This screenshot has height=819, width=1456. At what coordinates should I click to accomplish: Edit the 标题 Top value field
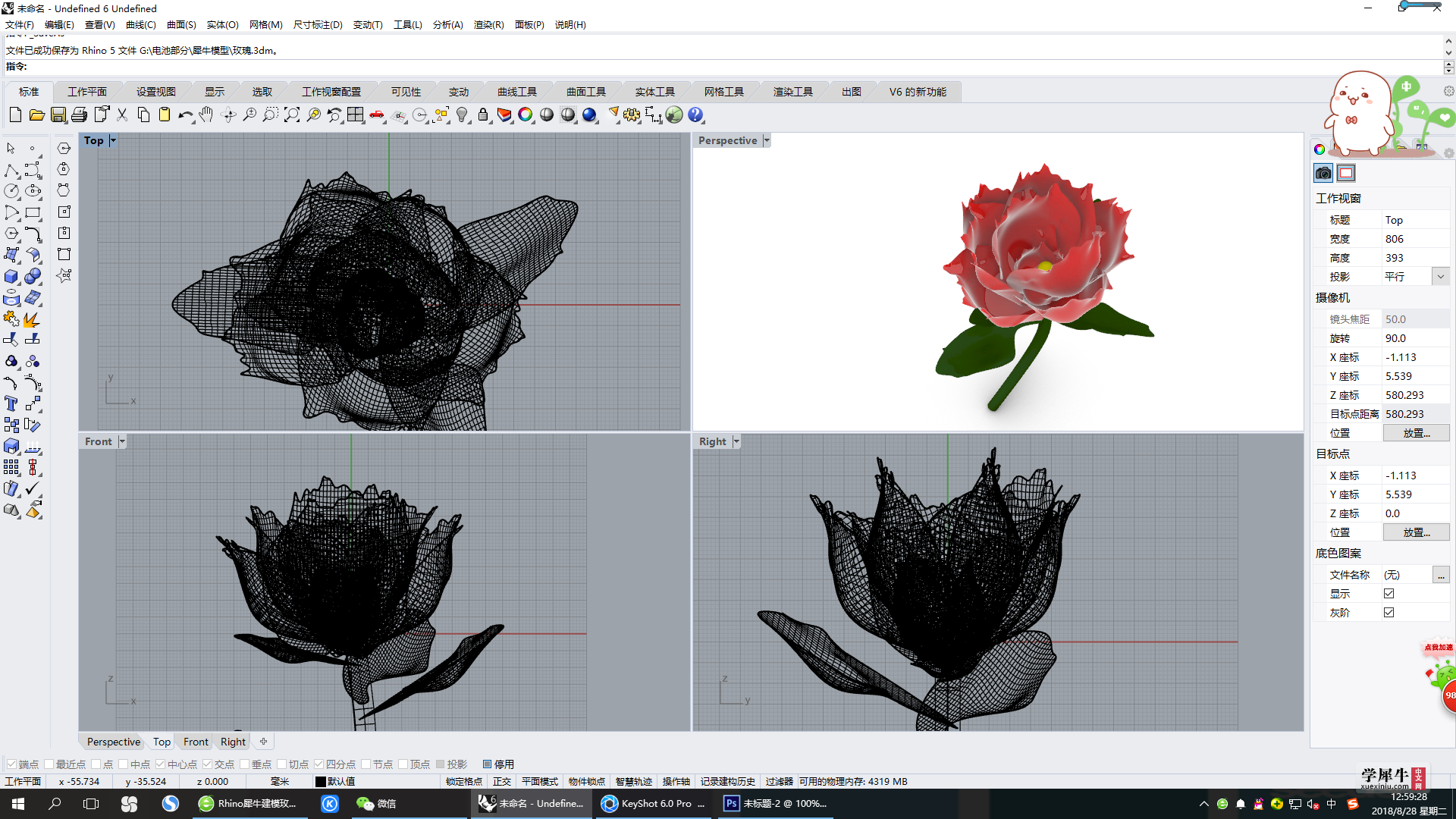tap(1416, 220)
